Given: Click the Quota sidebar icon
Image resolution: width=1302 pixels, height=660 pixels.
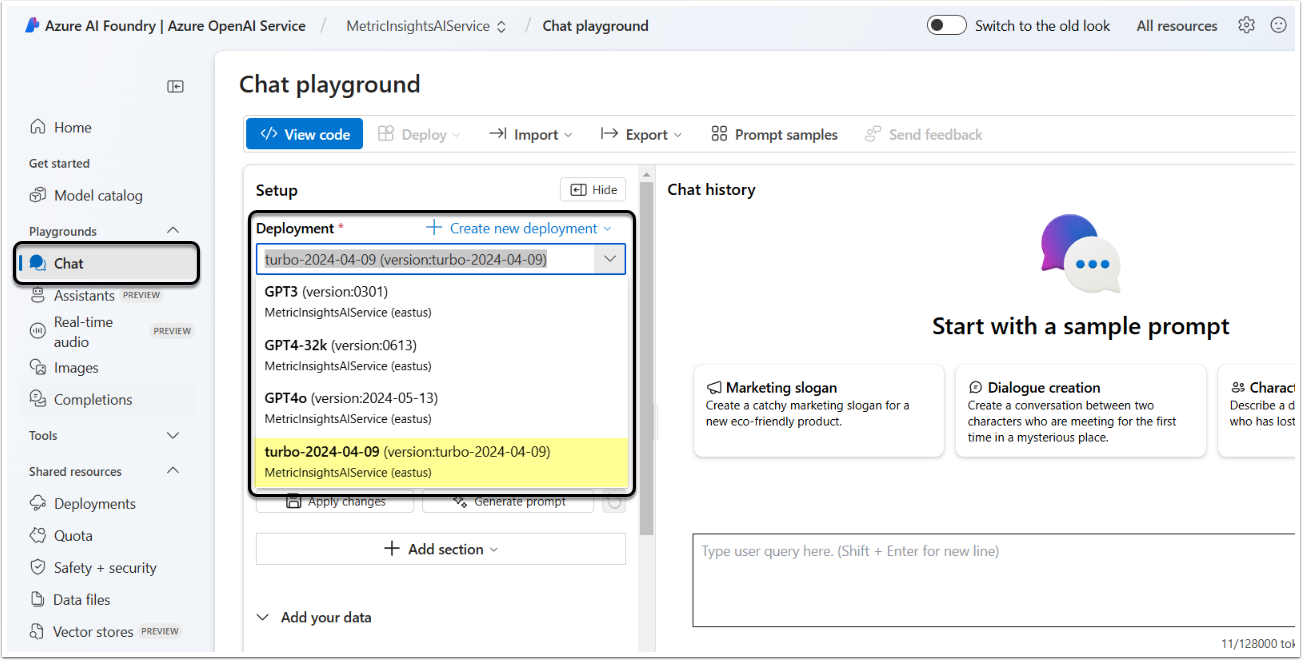Looking at the screenshot, I should pos(38,535).
